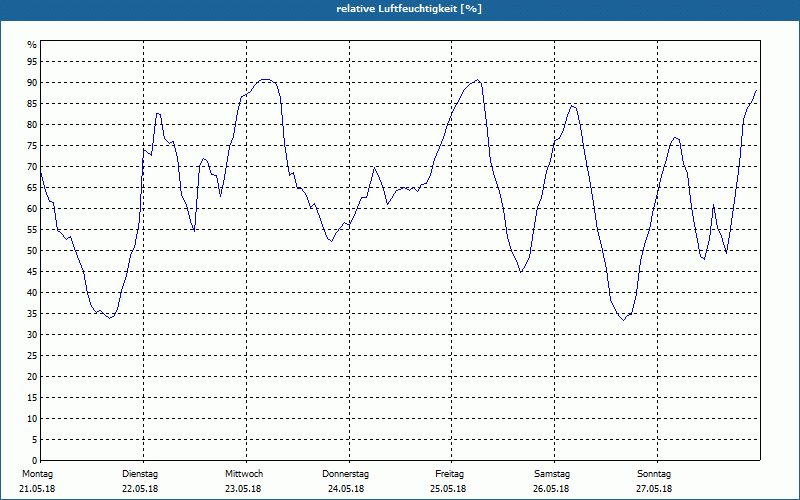Select the Sonntag day label
This screenshot has height=500, width=800.
coord(654,474)
